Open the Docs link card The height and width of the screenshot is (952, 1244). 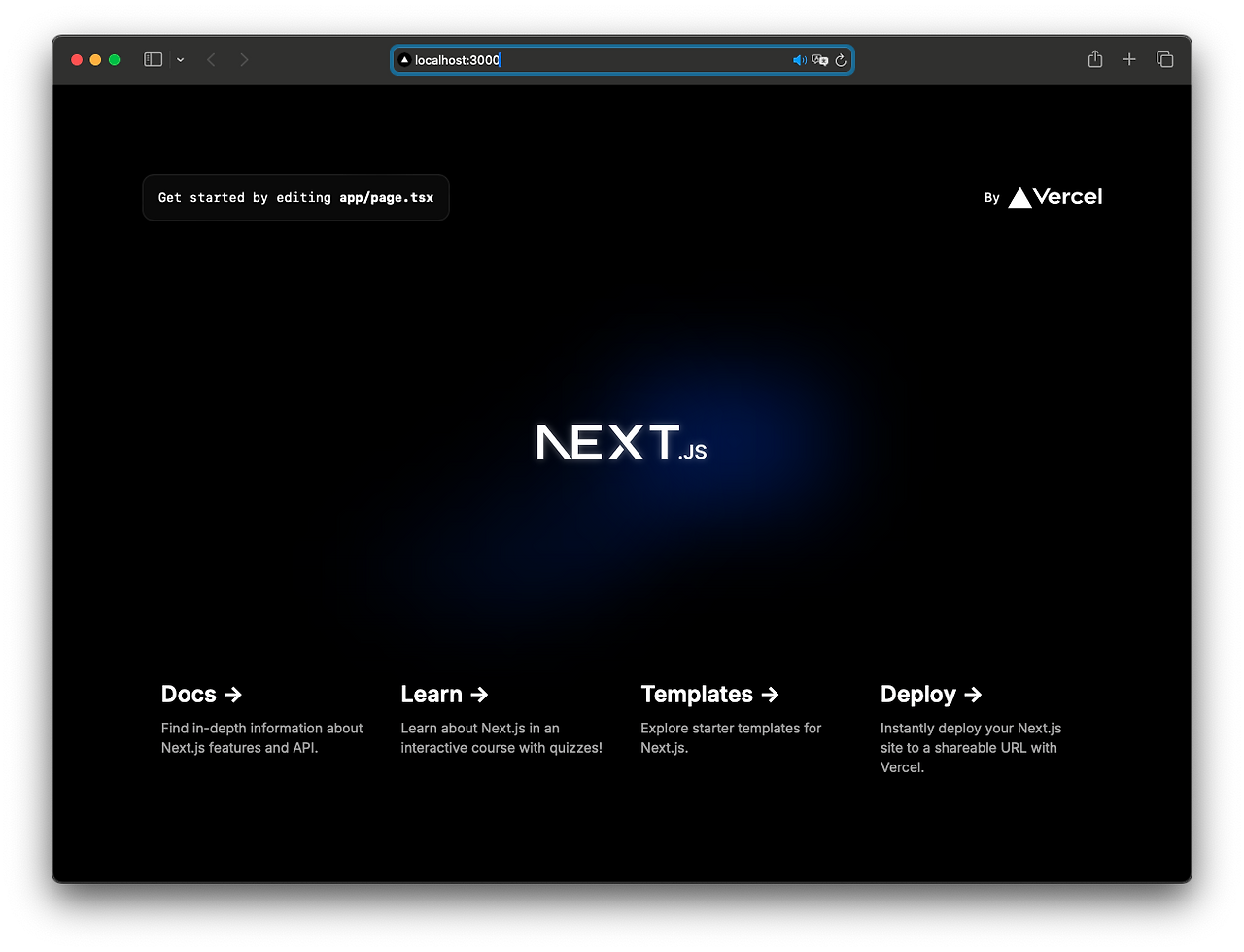262,720
